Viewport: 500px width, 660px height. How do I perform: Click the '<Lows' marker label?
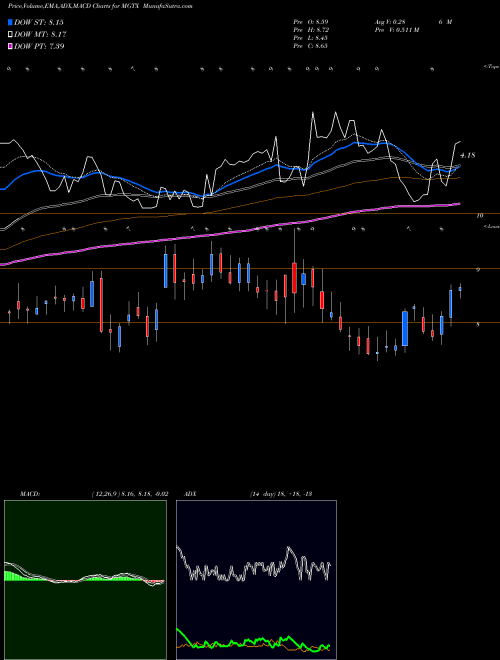(491, 226)
